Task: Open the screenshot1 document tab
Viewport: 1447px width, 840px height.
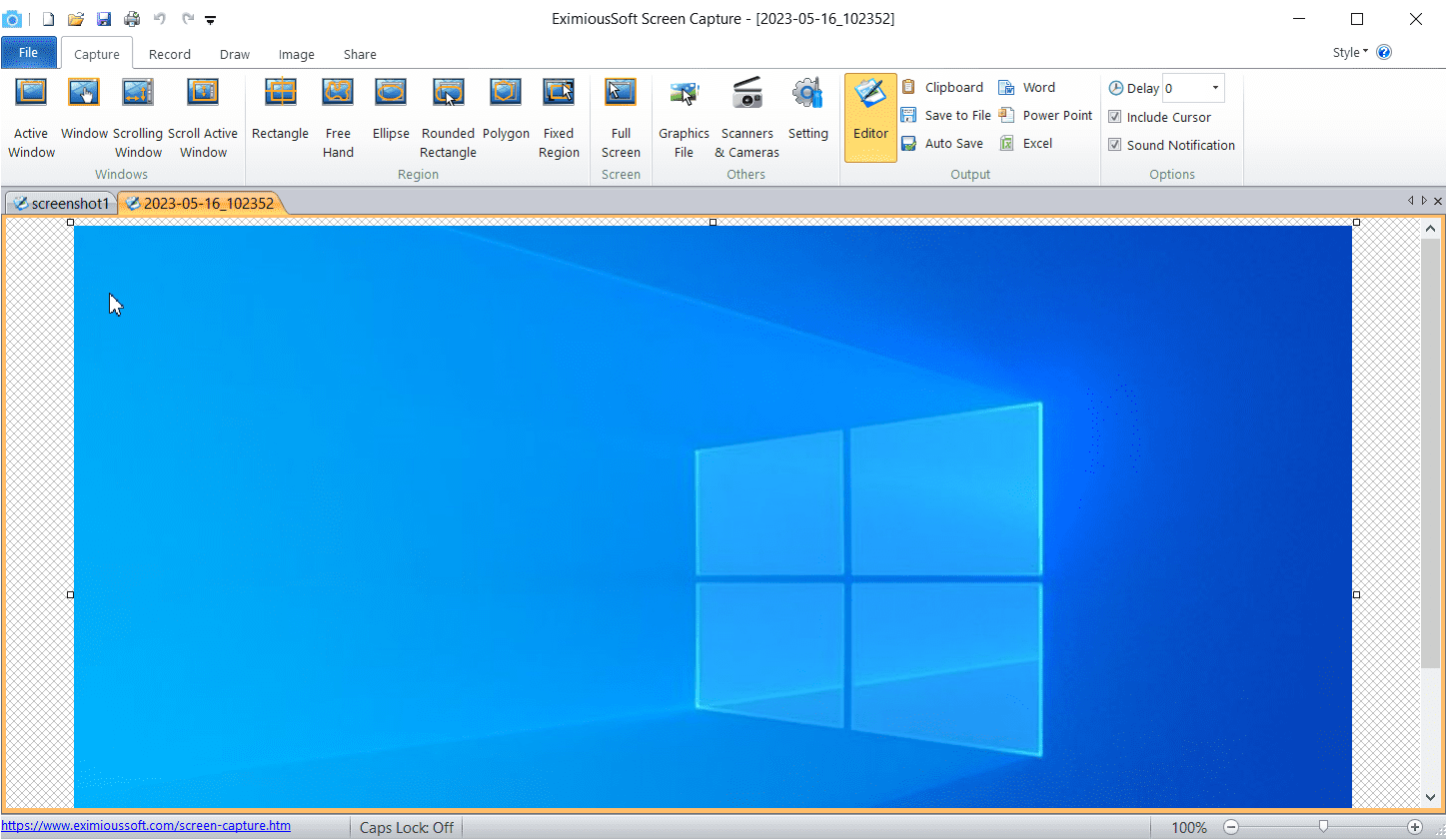Action: pyautogui.click(x=62, y=203)
